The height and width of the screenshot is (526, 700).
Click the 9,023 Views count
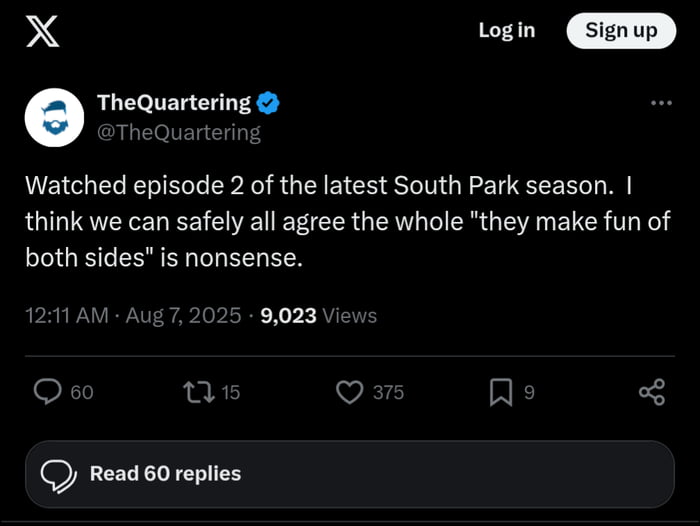(318, 316)
